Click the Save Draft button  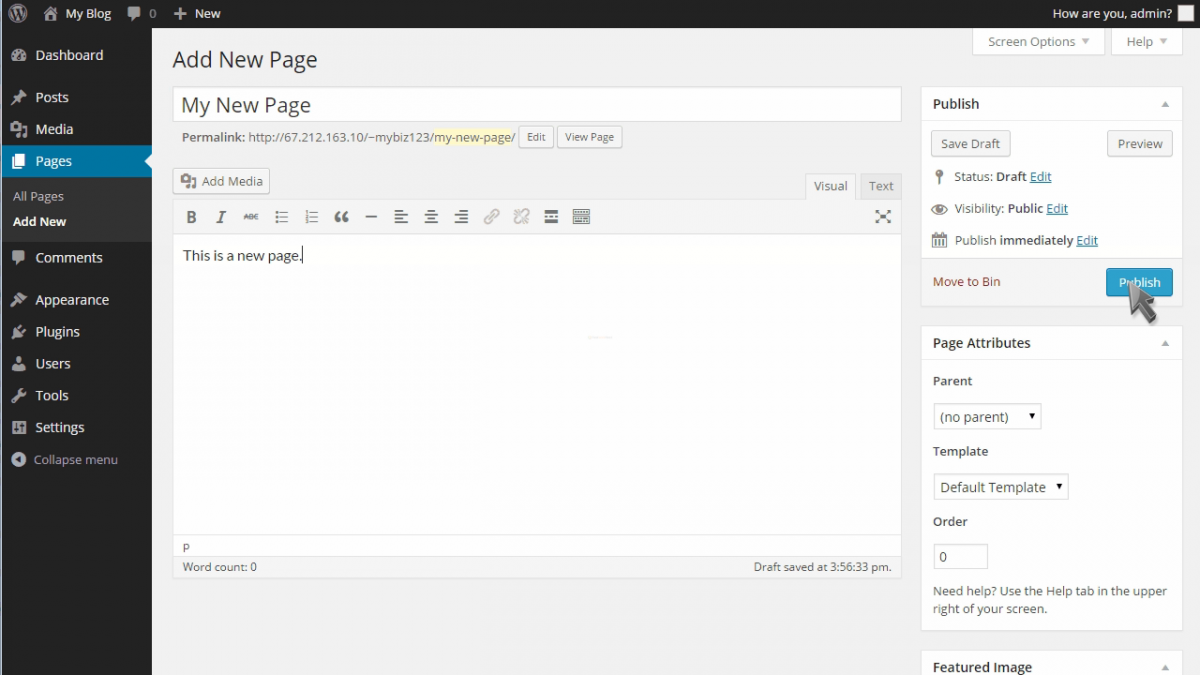pyautogui.click(x=969, y=143)
